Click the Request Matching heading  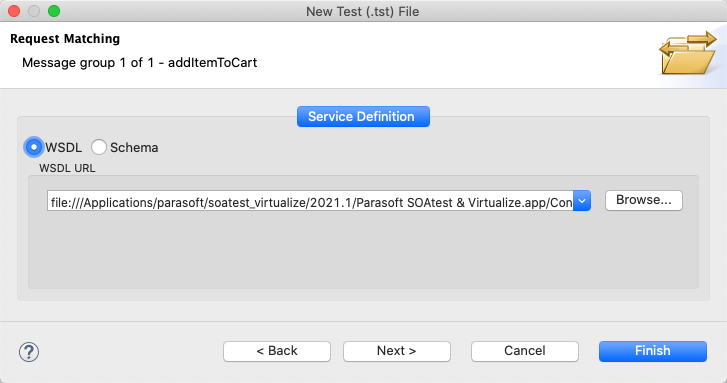point(65,38)
